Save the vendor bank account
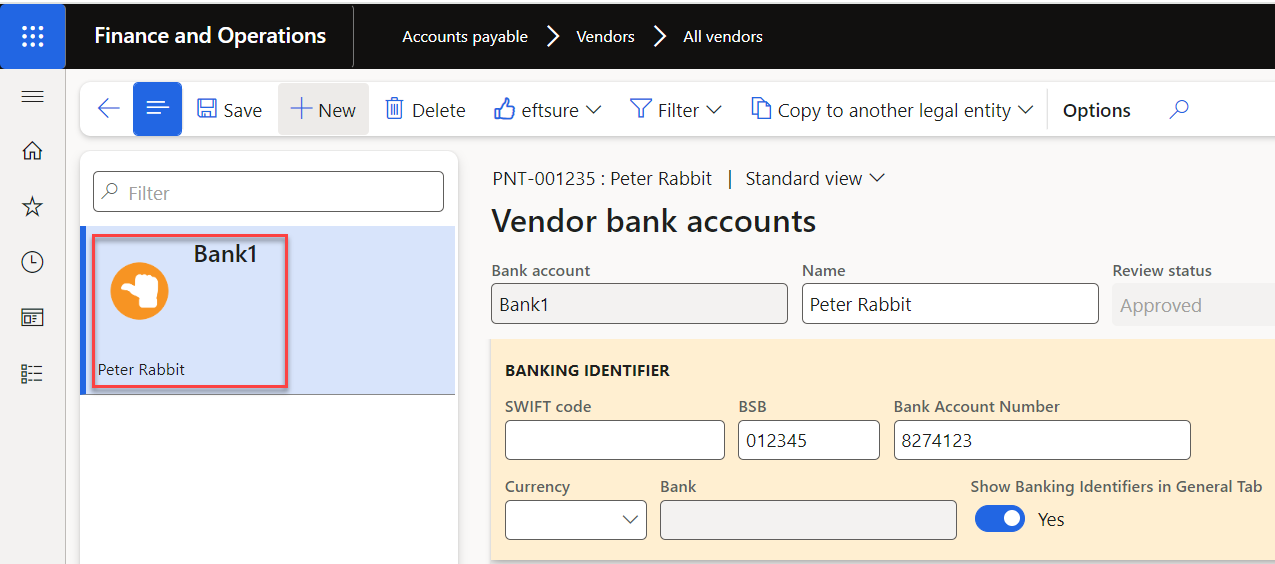The image size is (1275, 564). (x=229, y=110)
